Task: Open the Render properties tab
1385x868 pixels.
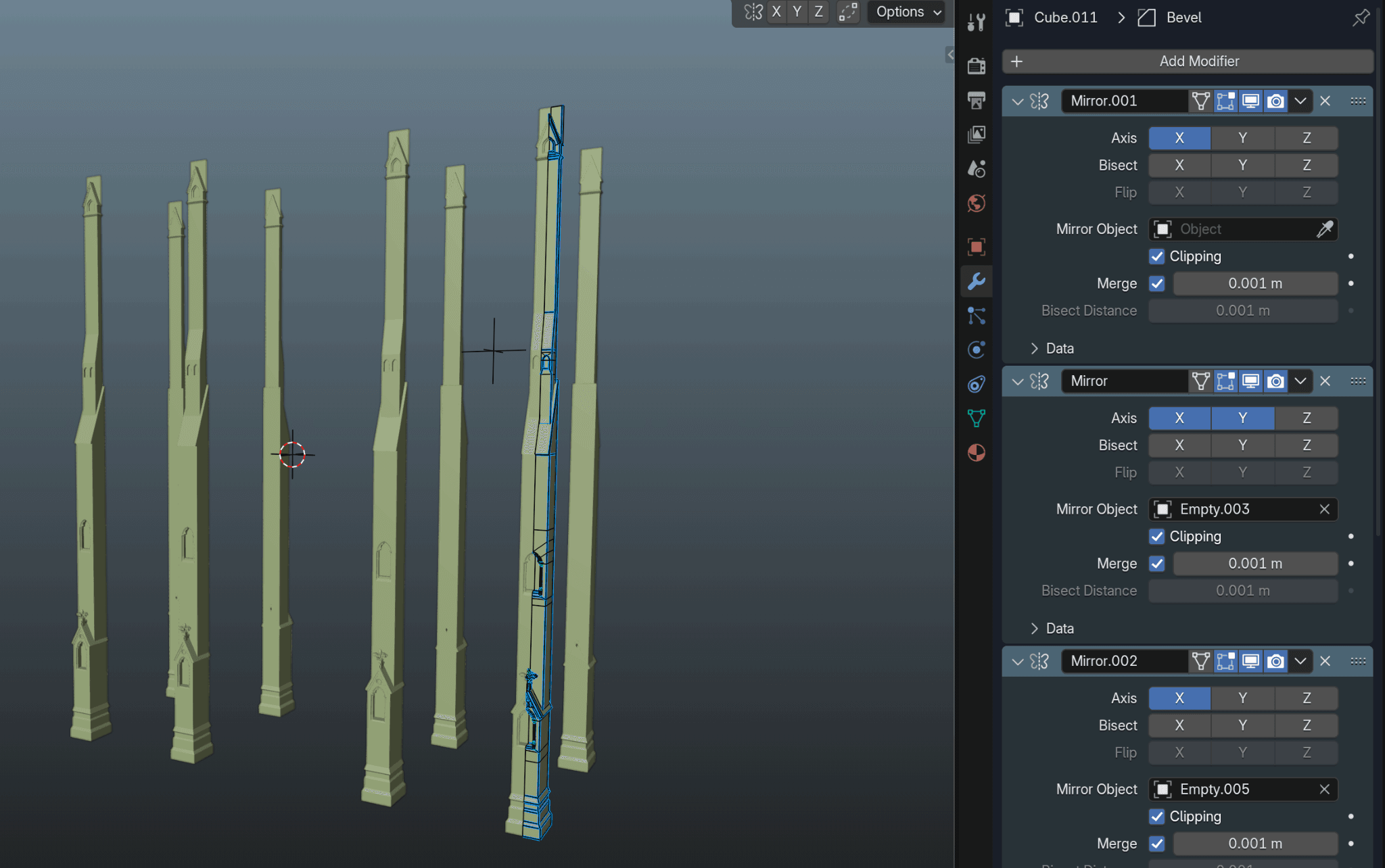Action: point(976,66)
